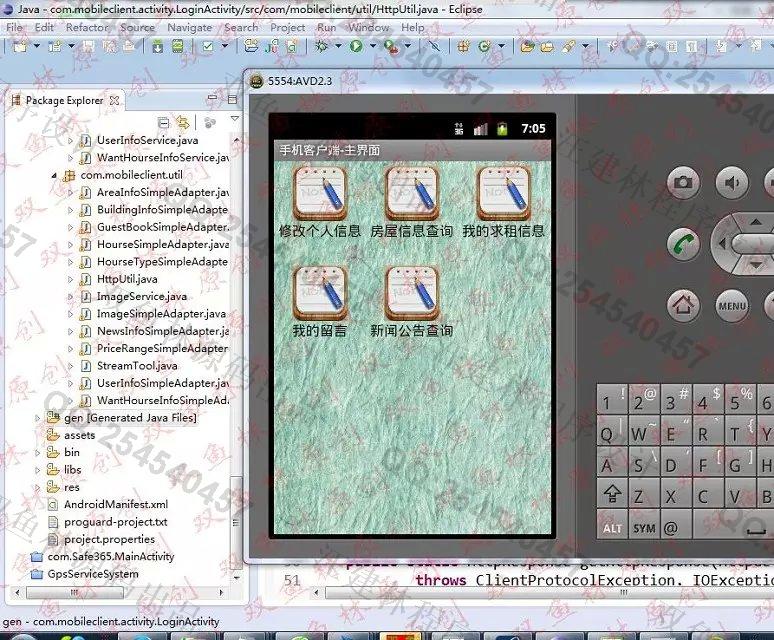Click the New Java Class toolbar icon

tap(484, 46)
